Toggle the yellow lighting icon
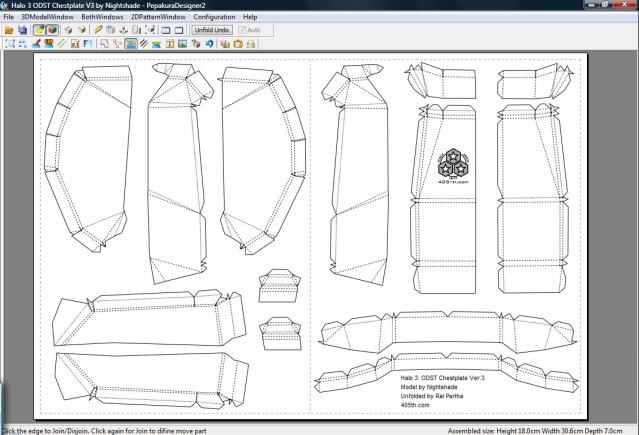Screen dimensions: 639x435 pyautogui.click(x=39, y=30)
